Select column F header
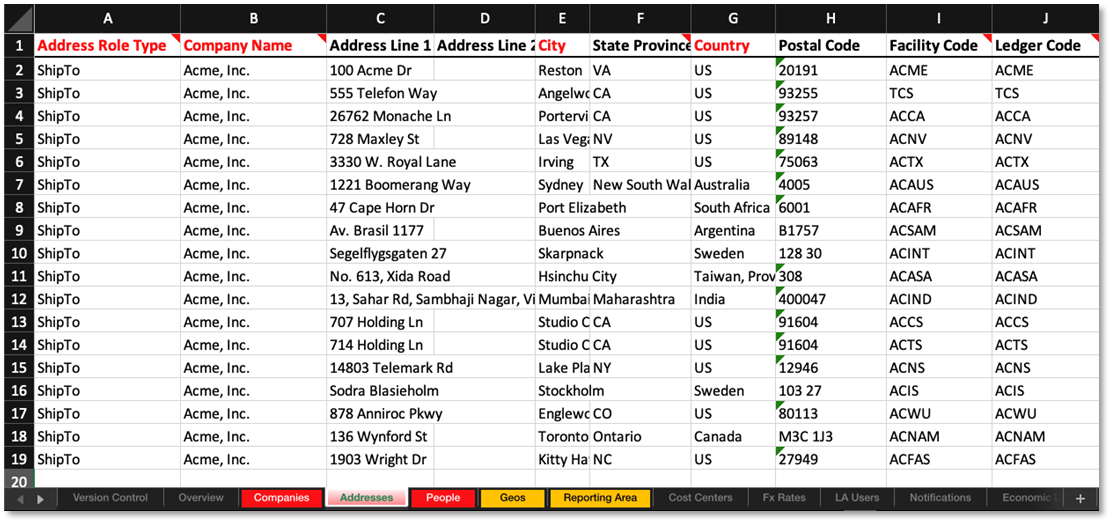The width and height of the screenshot is (1111, 523). coord(641,19)
